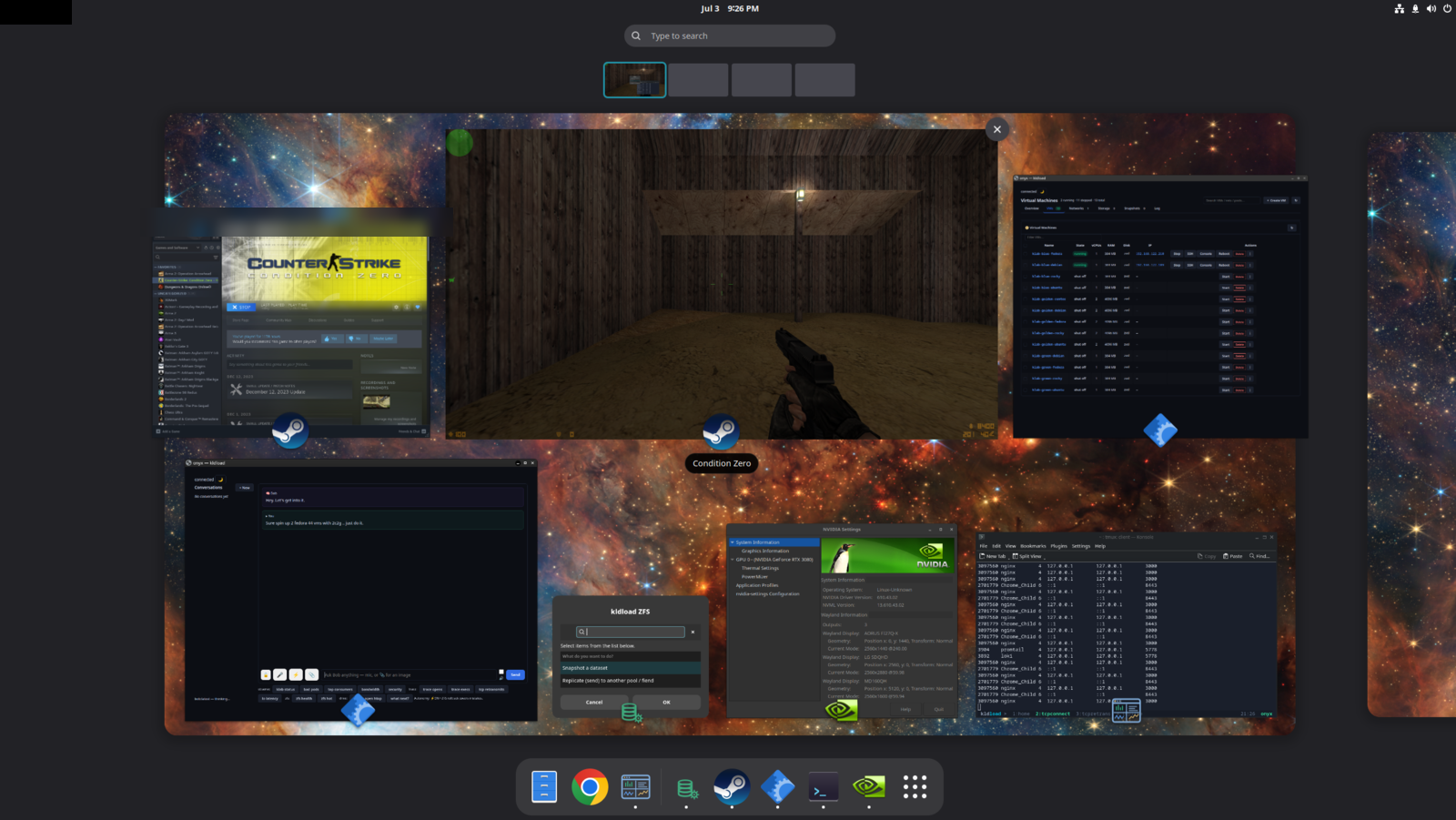
Task: Open NVIDIA Settings from the dock
Action: pos(869,786)
